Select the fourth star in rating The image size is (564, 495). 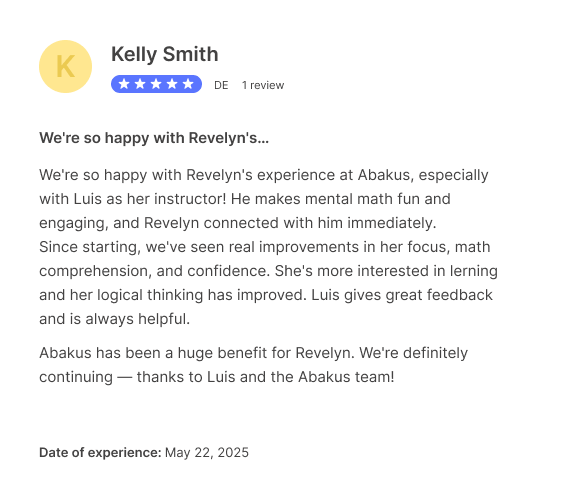click(172, 84)
